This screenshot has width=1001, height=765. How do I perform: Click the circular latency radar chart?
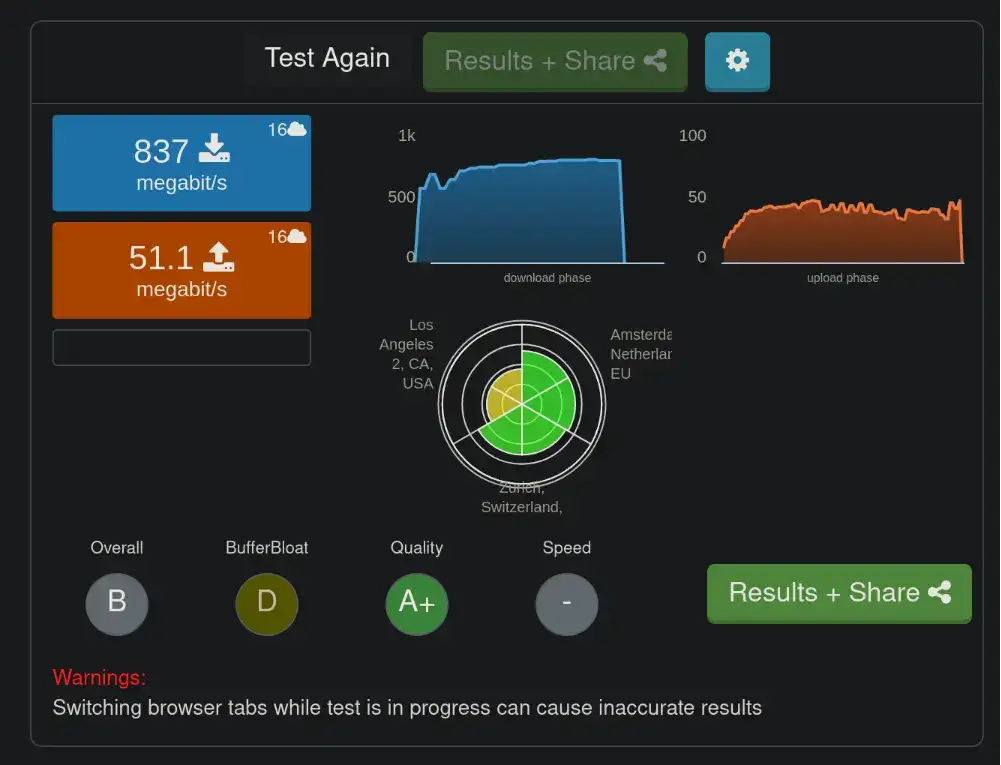click(x=521, y=402)
